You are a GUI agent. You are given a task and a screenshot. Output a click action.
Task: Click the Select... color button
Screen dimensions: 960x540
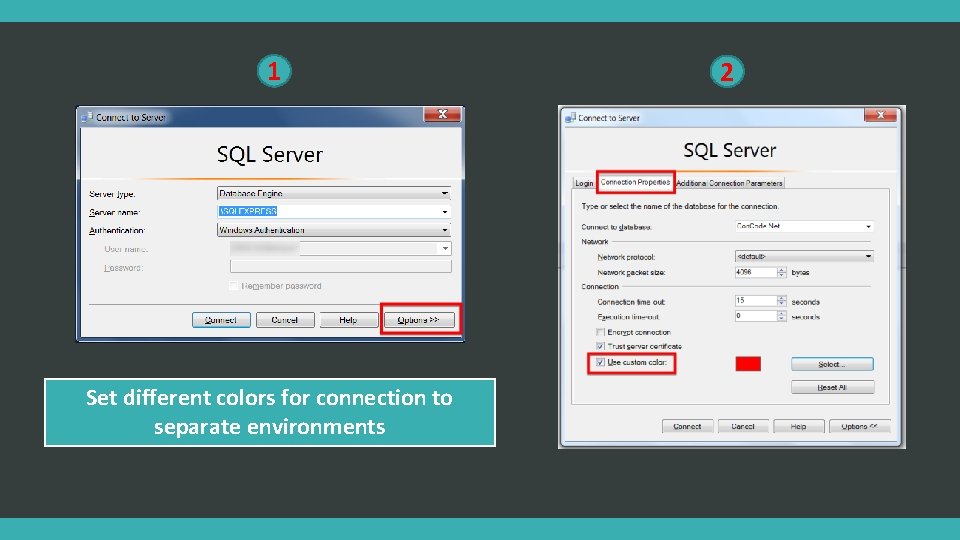click(832, 364)
